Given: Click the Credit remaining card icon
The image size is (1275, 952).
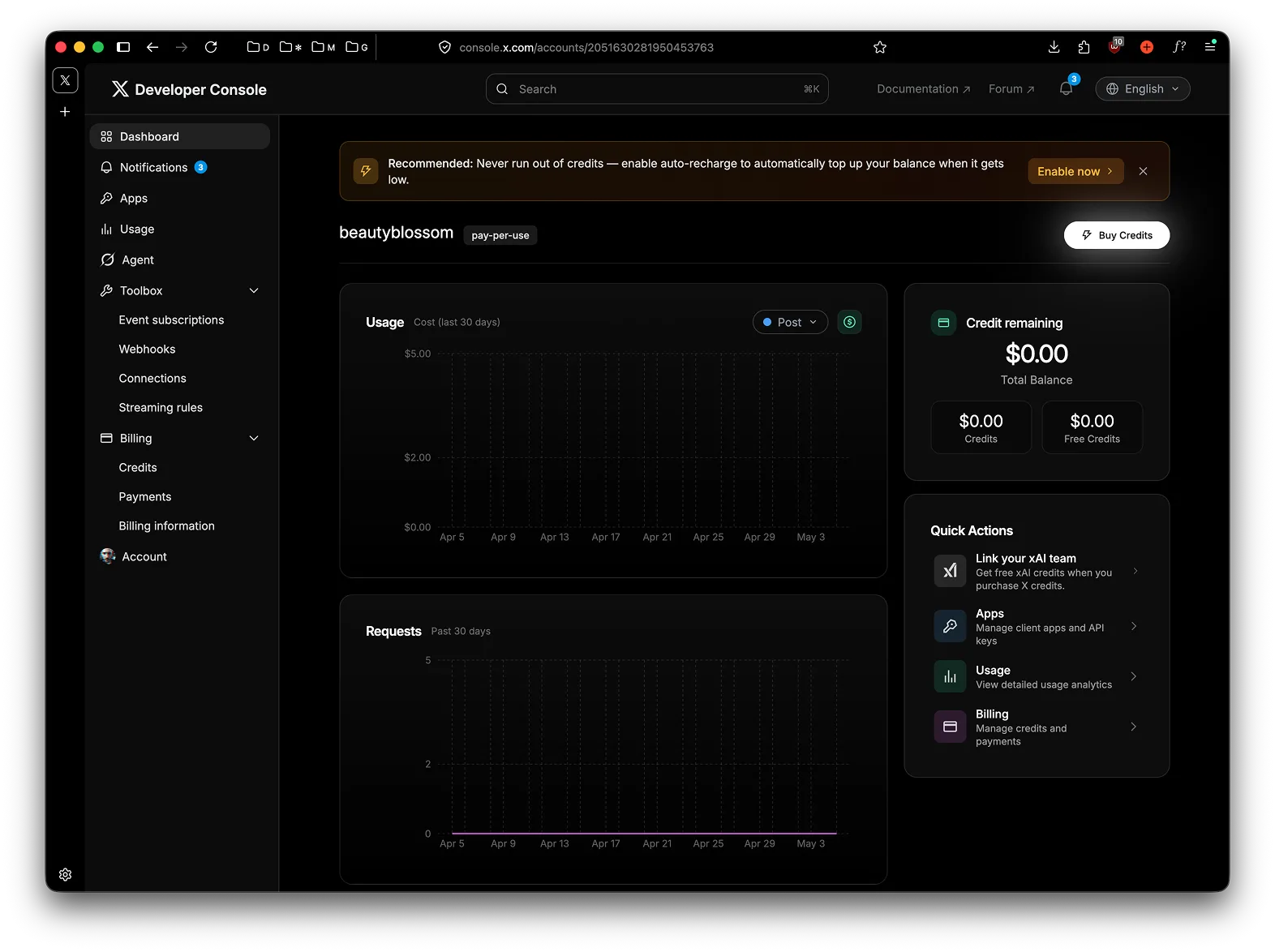Looking at the screenshot, I should tap(943, 323).
